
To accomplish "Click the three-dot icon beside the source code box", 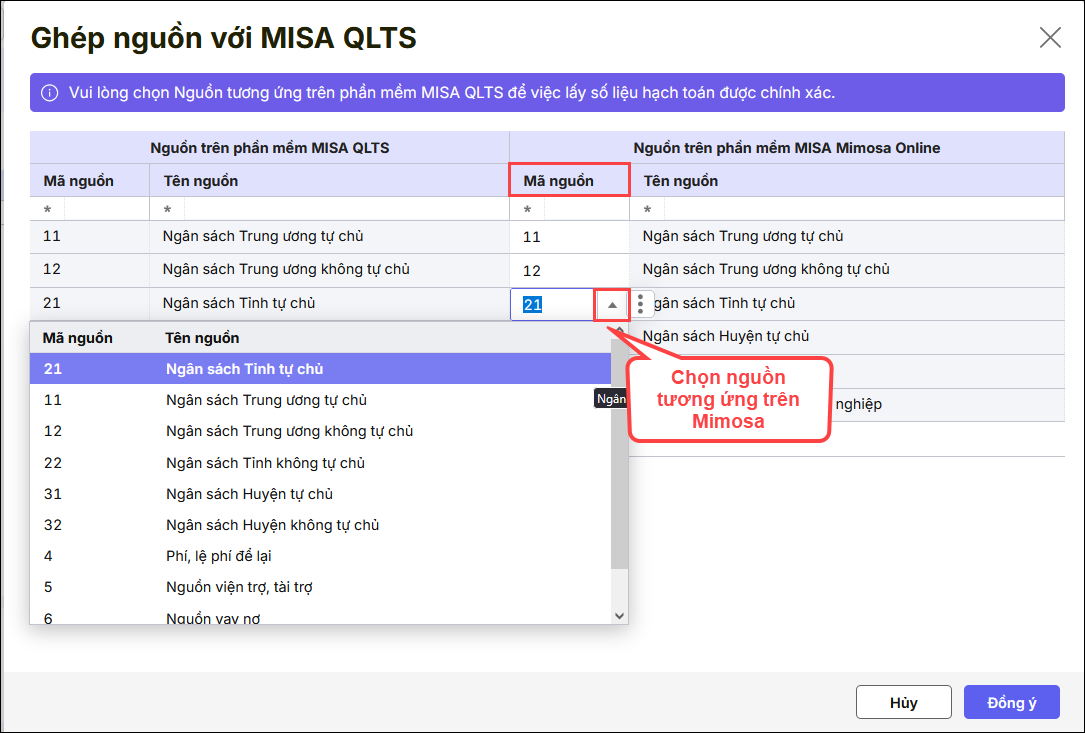I will [641, 304].
